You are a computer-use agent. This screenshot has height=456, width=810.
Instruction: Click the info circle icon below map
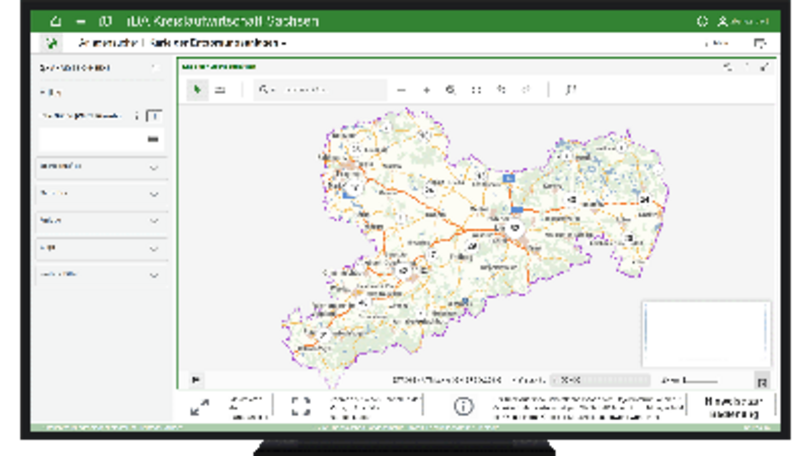(463, 406)
